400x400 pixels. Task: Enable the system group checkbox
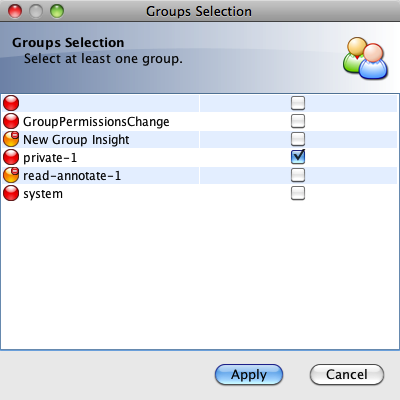tap(298, 193)
